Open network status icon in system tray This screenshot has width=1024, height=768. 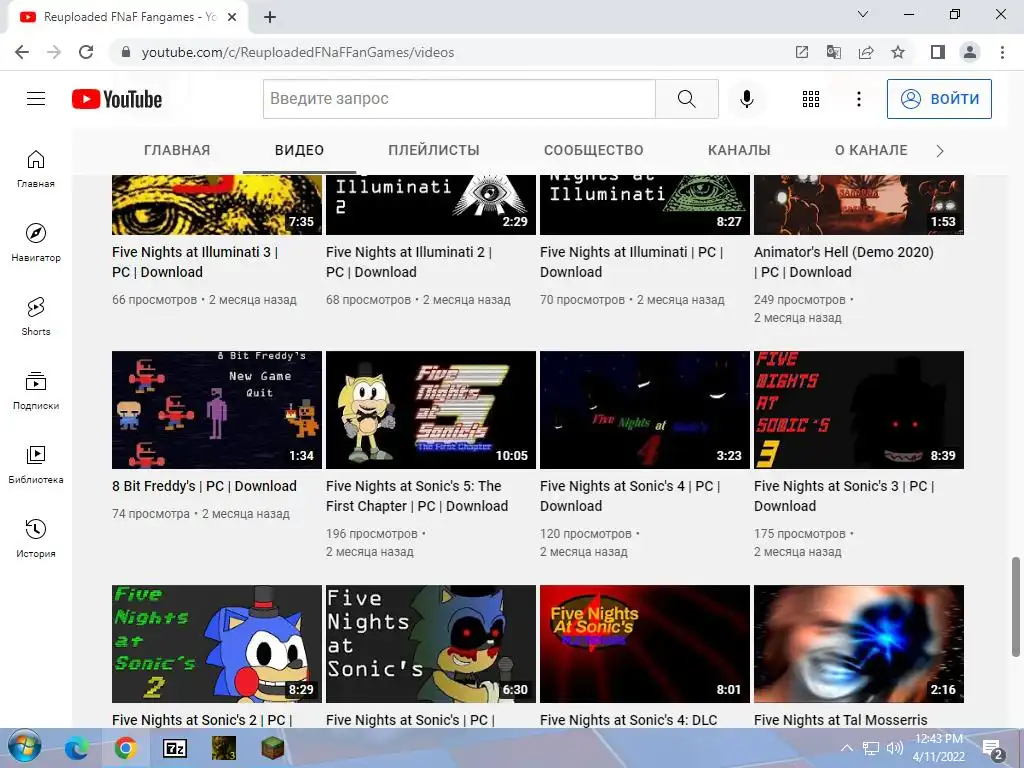coord(871,748)
